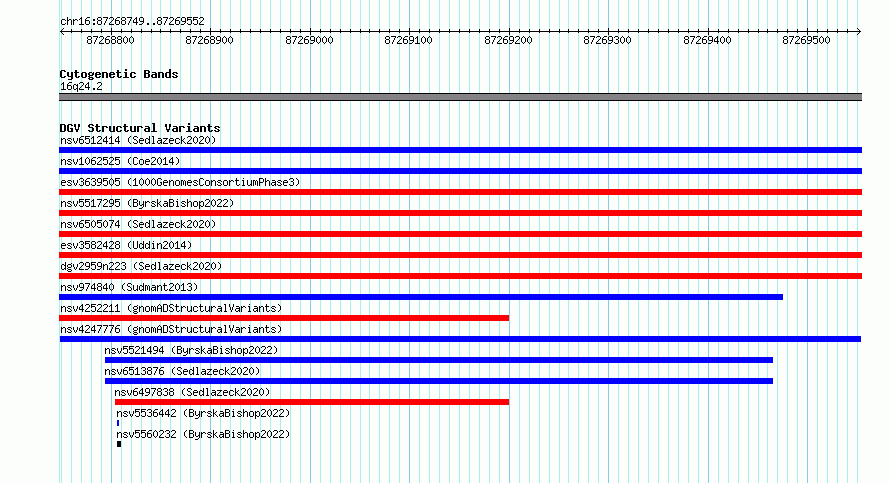Click ruler position 87269500
This screenshot has width=890, height=483.
pyautogui.click(x=807, y=40)
